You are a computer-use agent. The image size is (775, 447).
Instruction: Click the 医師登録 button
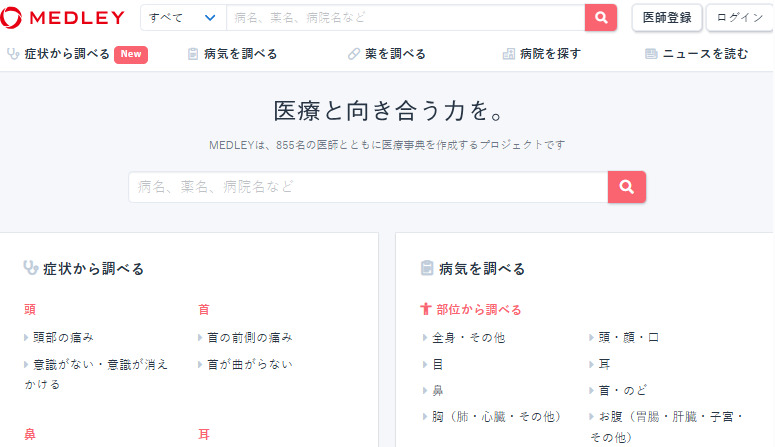pyautogui.click(x=666, y=17)
